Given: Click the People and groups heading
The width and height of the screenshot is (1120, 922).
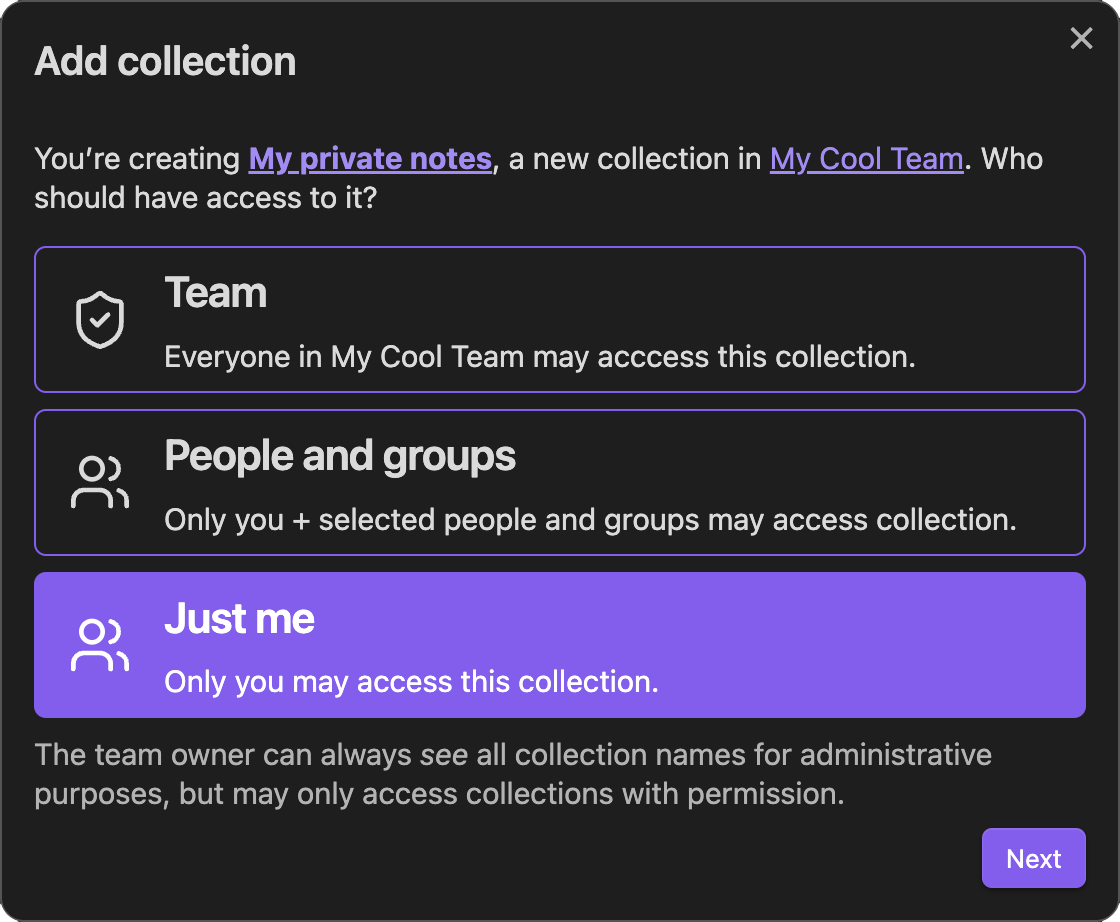Looking at the screenshot, I should coord(339,456).
